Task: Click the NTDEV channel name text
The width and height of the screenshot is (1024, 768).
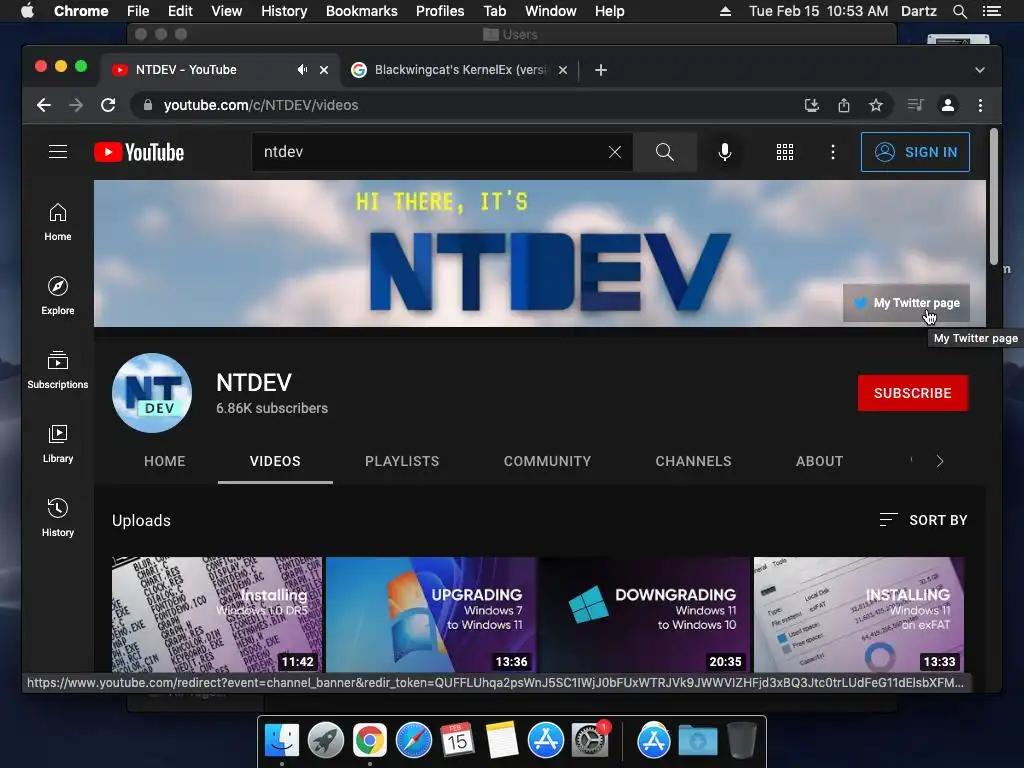Action: pyautogui.click(x=254, y=383)
